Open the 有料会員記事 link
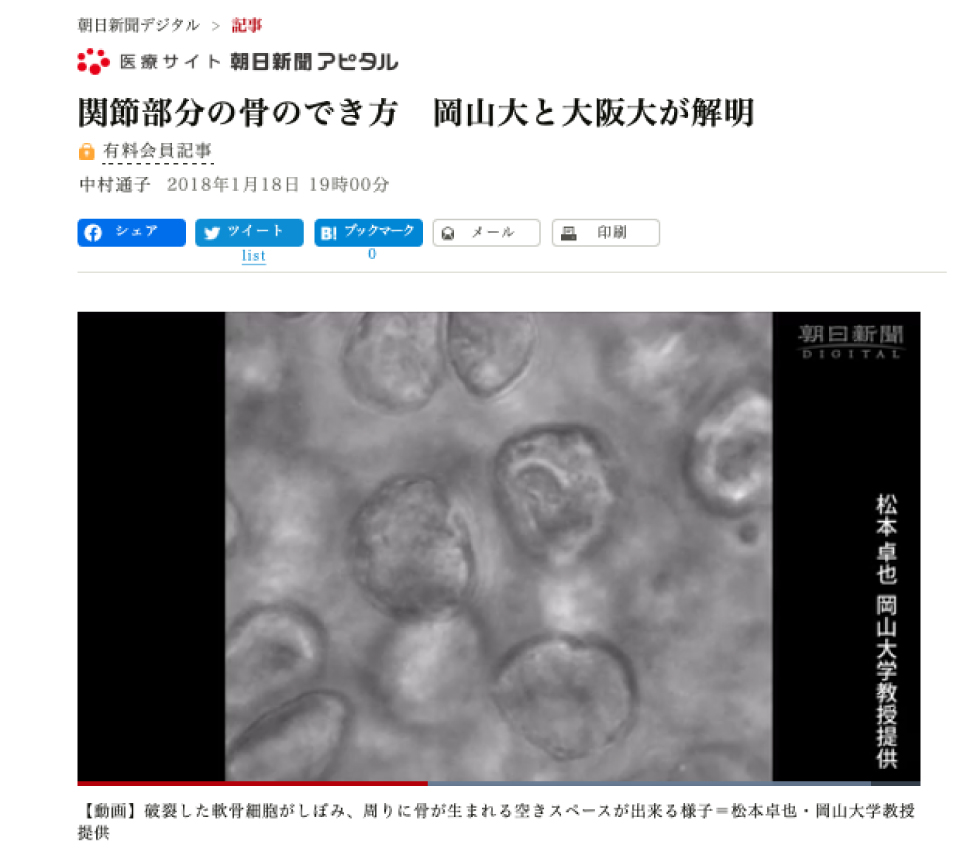The height and width of the screenshot is (858, 954). [158, 150]
